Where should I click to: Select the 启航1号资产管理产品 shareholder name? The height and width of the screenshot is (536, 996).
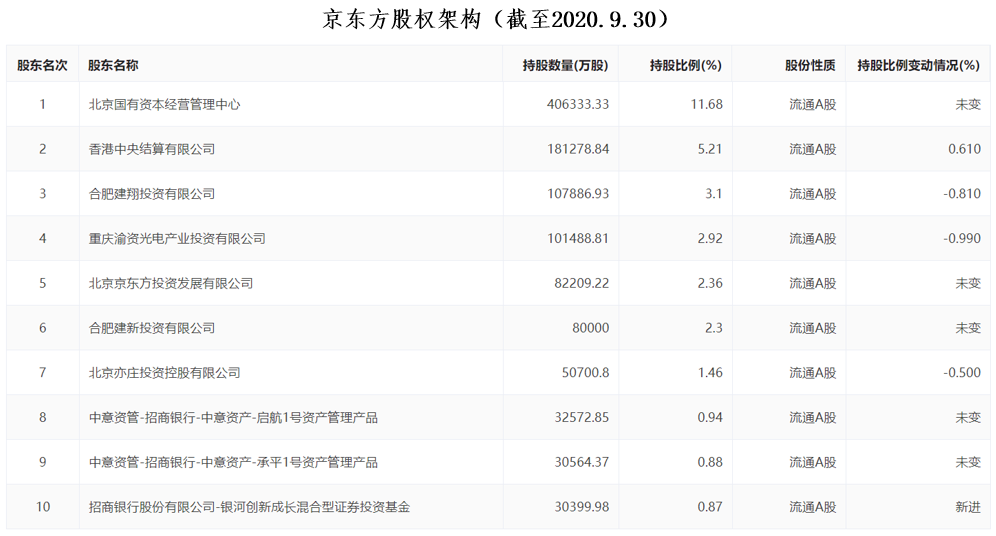point(233,418)
